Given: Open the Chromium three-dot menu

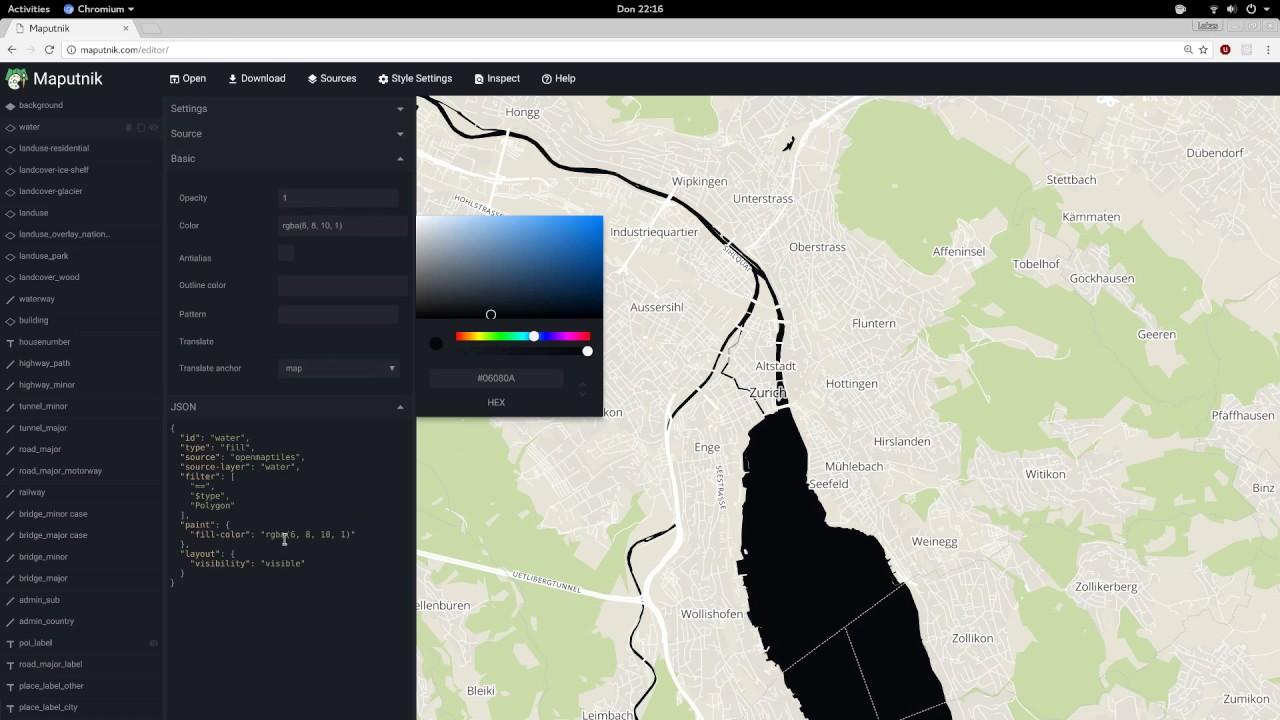Looking at the screenshot, I should click(x=1268, y=50).
